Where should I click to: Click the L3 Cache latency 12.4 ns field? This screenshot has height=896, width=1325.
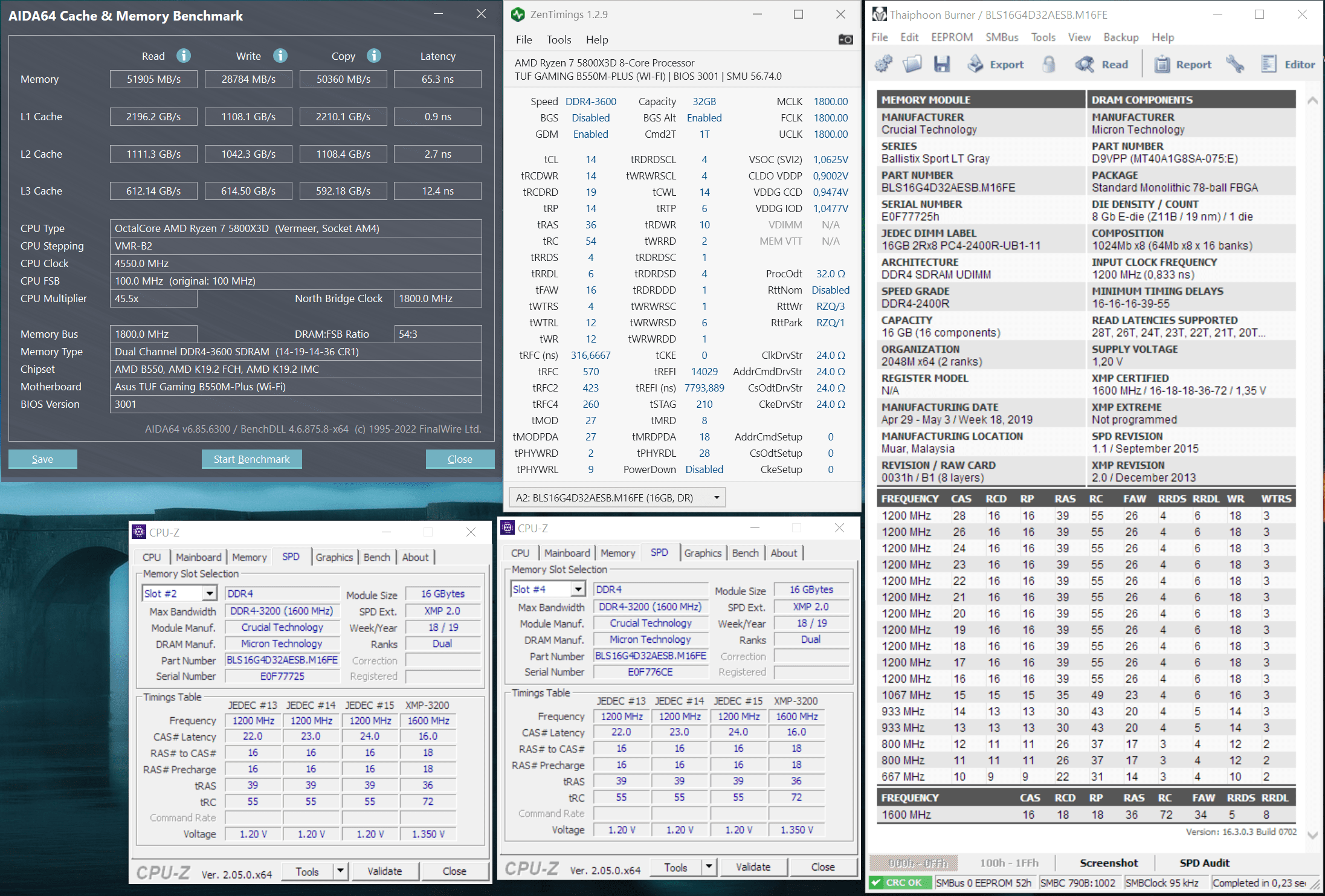(437, 191)
